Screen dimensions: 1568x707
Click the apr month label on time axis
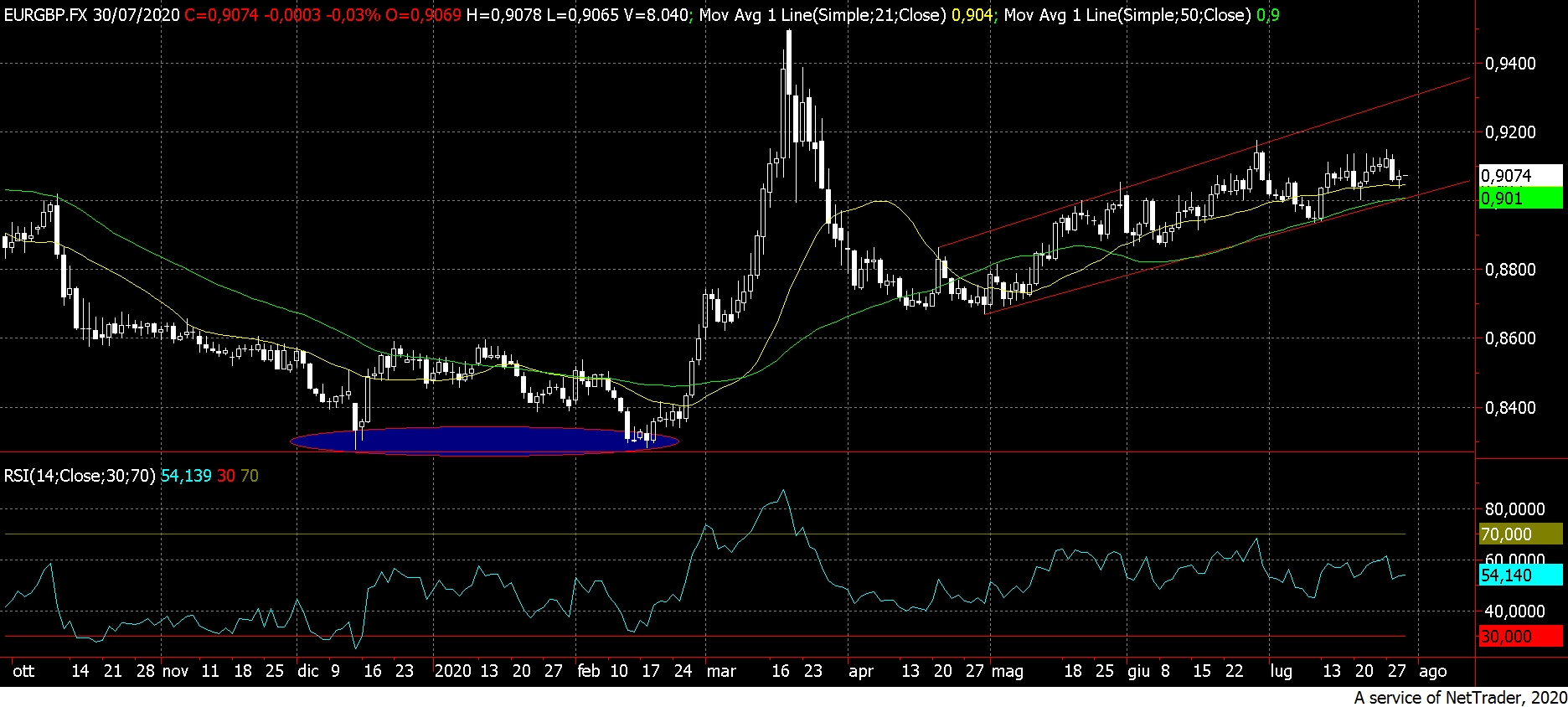point(861,671)
